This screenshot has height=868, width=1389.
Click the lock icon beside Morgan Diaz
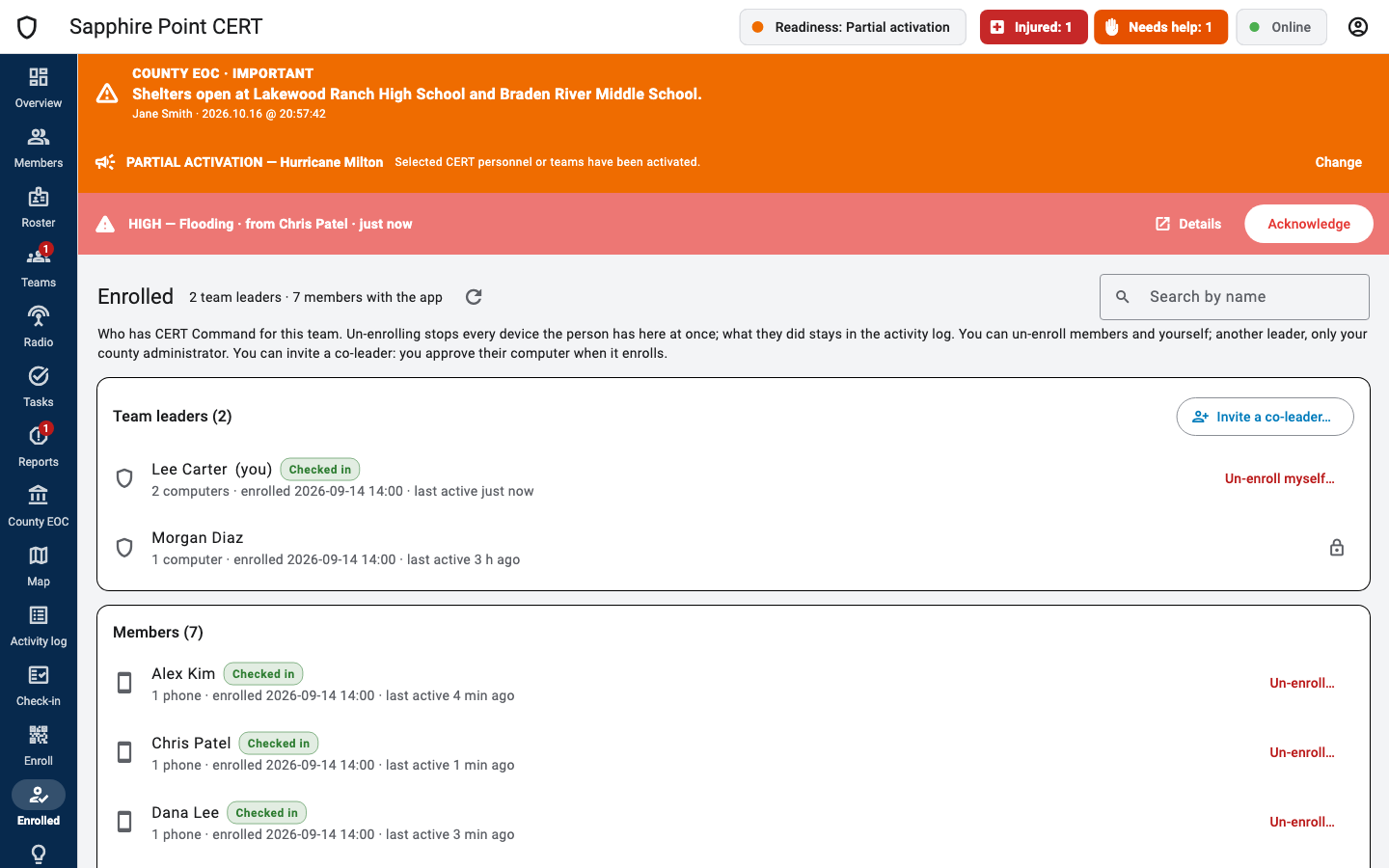click(x=1337, y=548)
